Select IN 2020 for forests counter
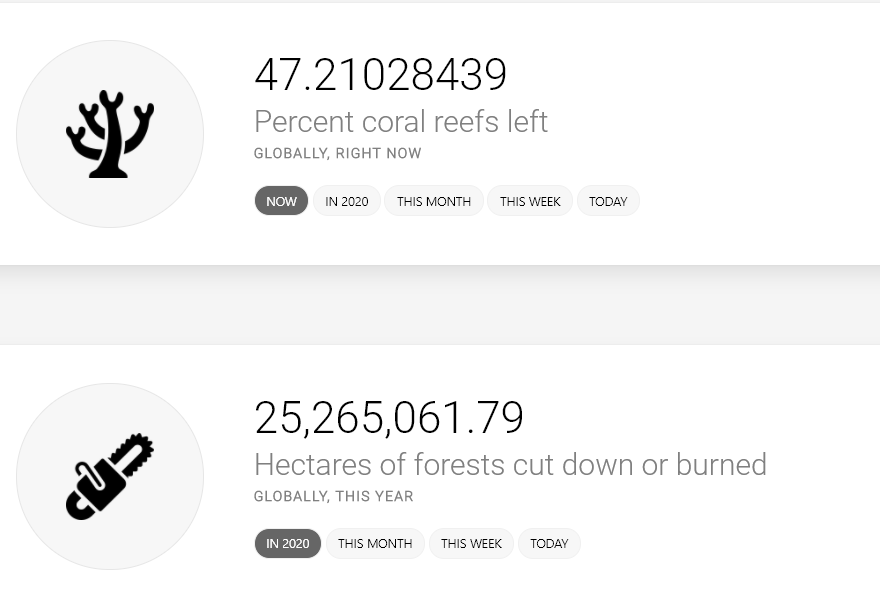The image size is (880, 608). click(x=287, y=543)
